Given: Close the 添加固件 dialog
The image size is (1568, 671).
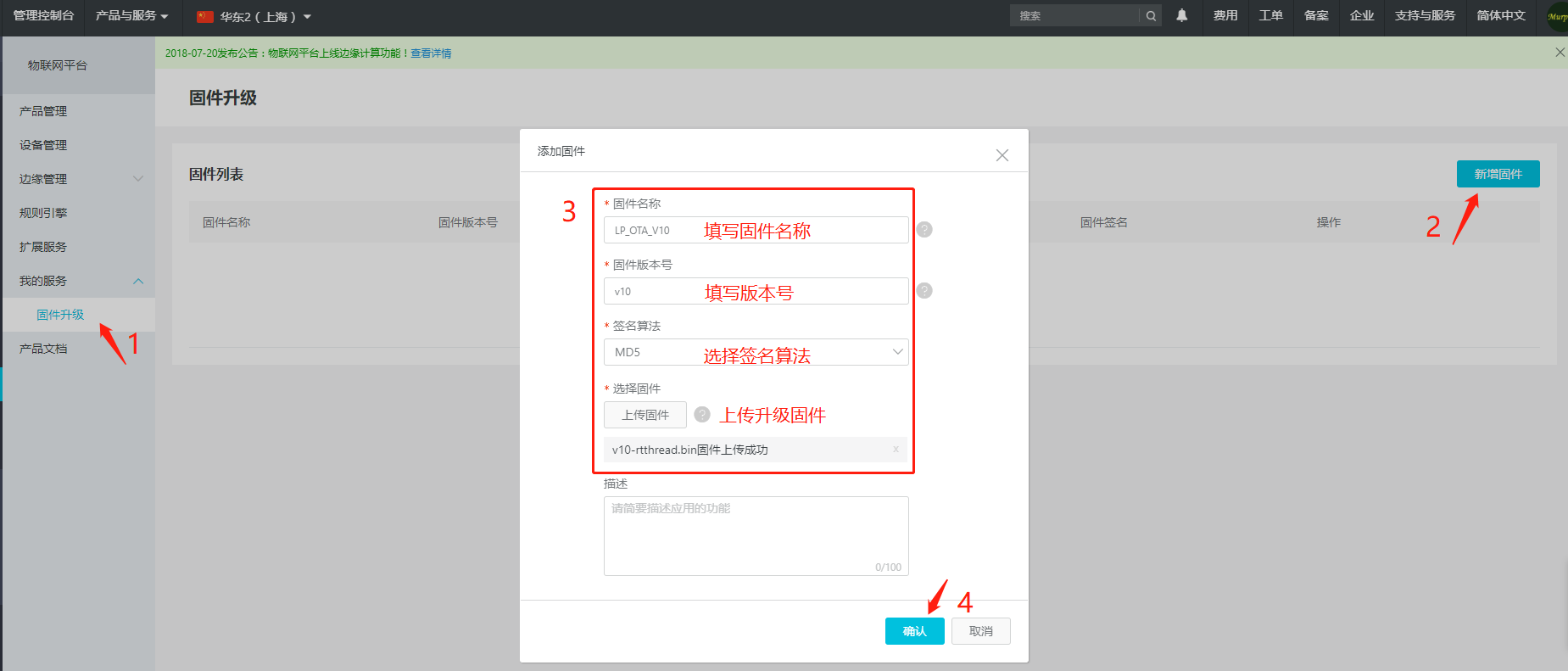Looking at the screenshot, I should pyautogui.click(x=1002, y=155).
